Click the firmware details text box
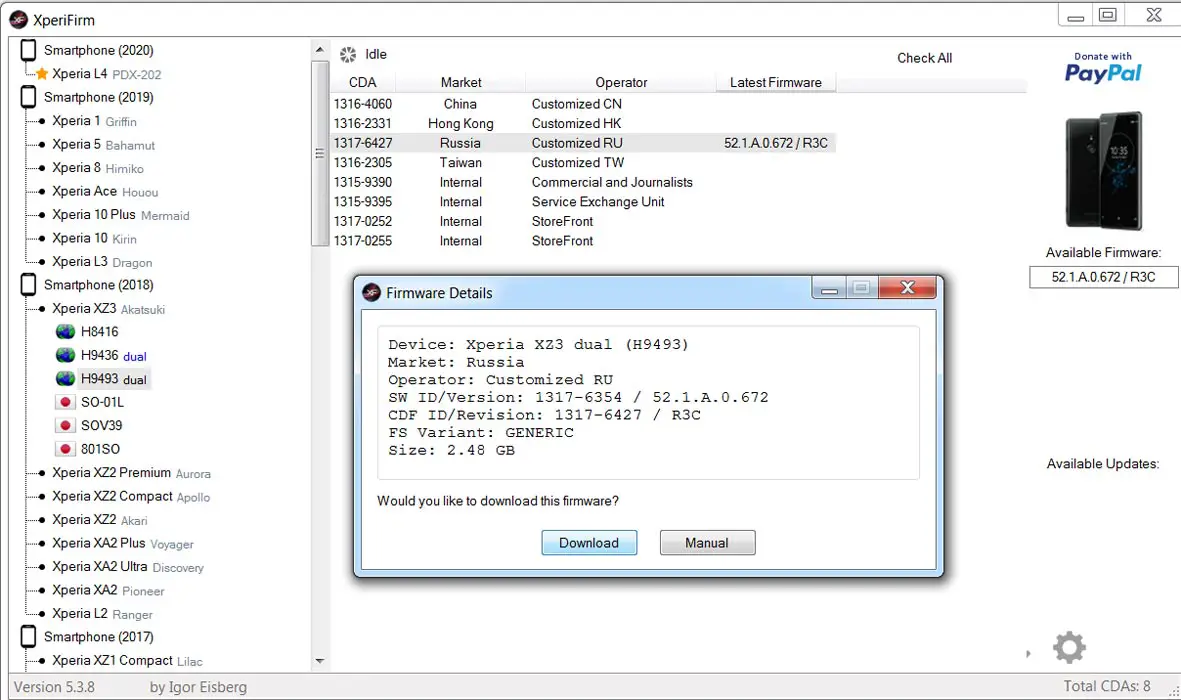 pyautogui.click(x=648, y=402)
